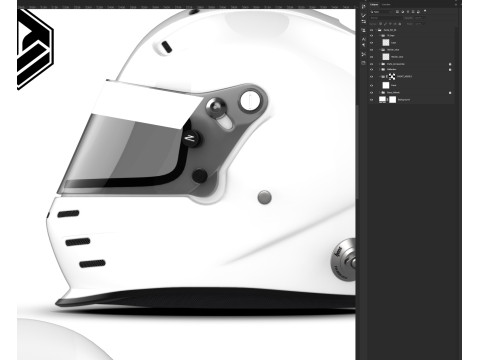Click the Background layer's first thumbnail

(382, 100)
